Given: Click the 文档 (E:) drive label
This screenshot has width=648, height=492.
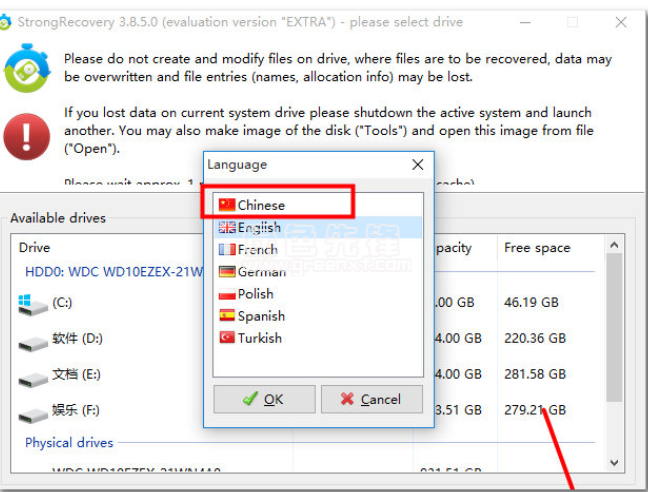Looking at the screenshot, I should [76, 374].
